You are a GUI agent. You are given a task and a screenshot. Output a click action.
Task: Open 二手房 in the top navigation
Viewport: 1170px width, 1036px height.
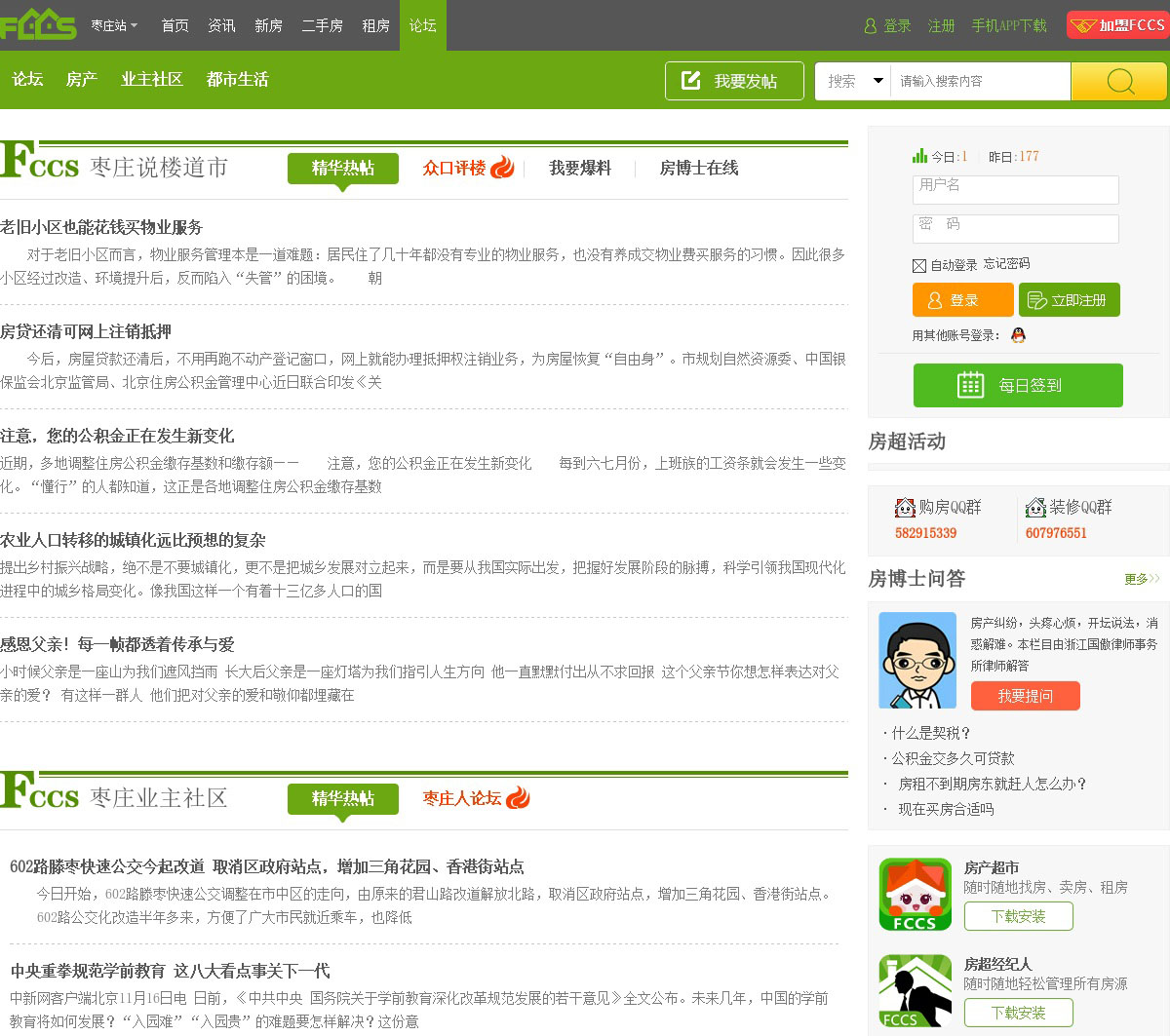[x=322, y=25]
